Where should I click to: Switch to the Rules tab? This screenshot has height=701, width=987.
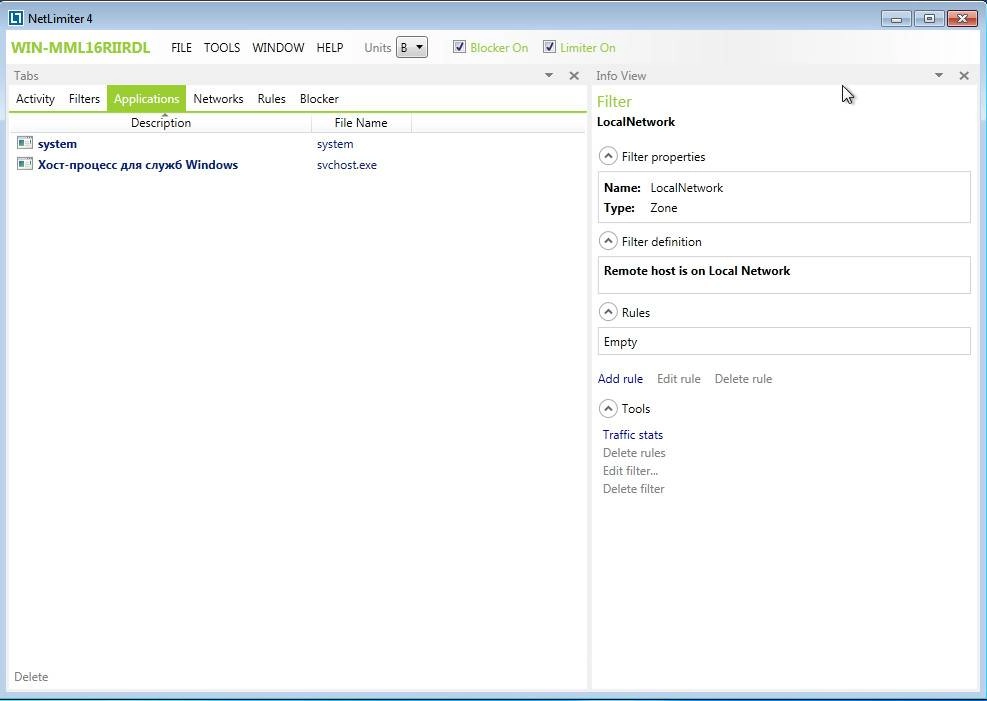click(271, 99)
